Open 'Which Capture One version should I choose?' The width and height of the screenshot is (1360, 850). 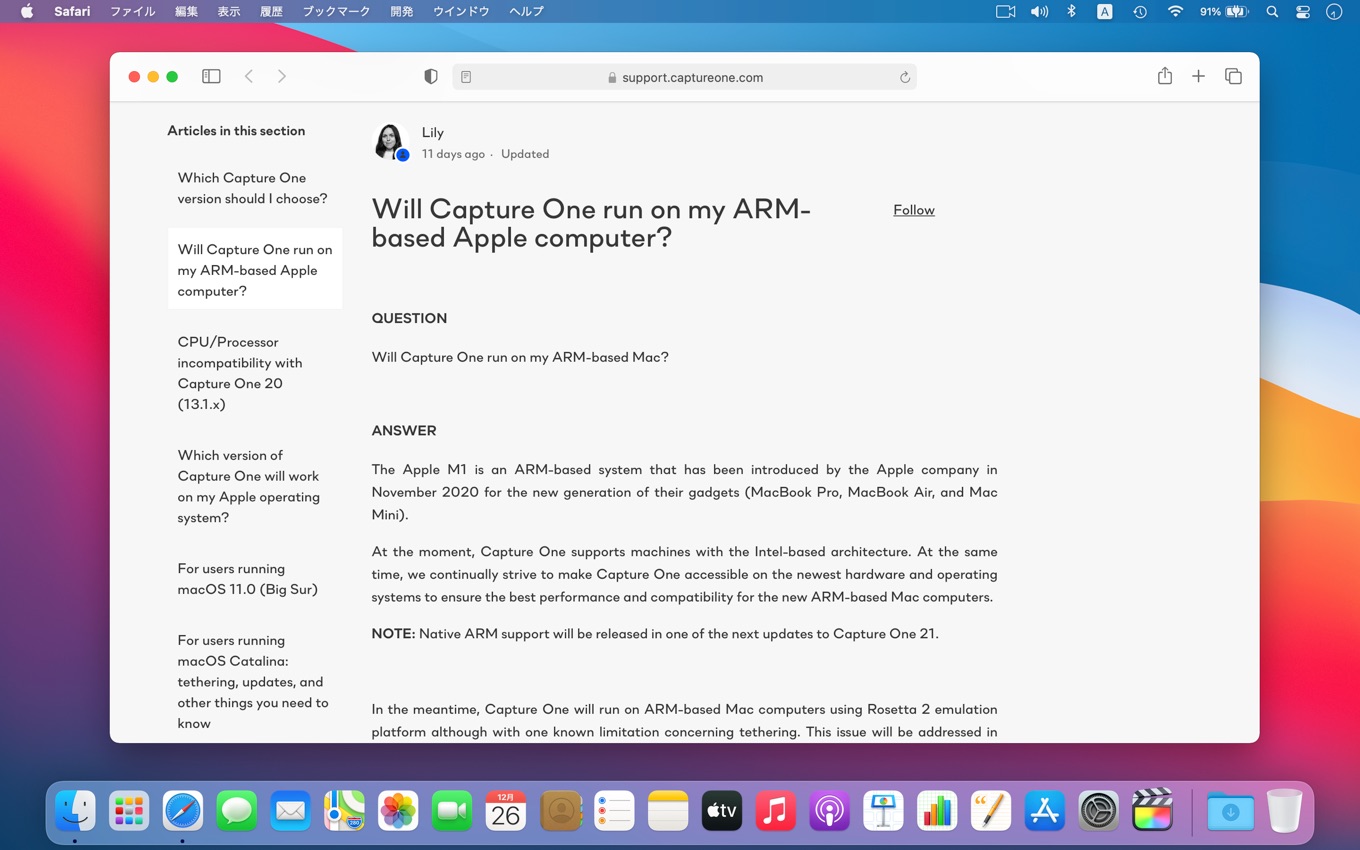click(252, 188)
